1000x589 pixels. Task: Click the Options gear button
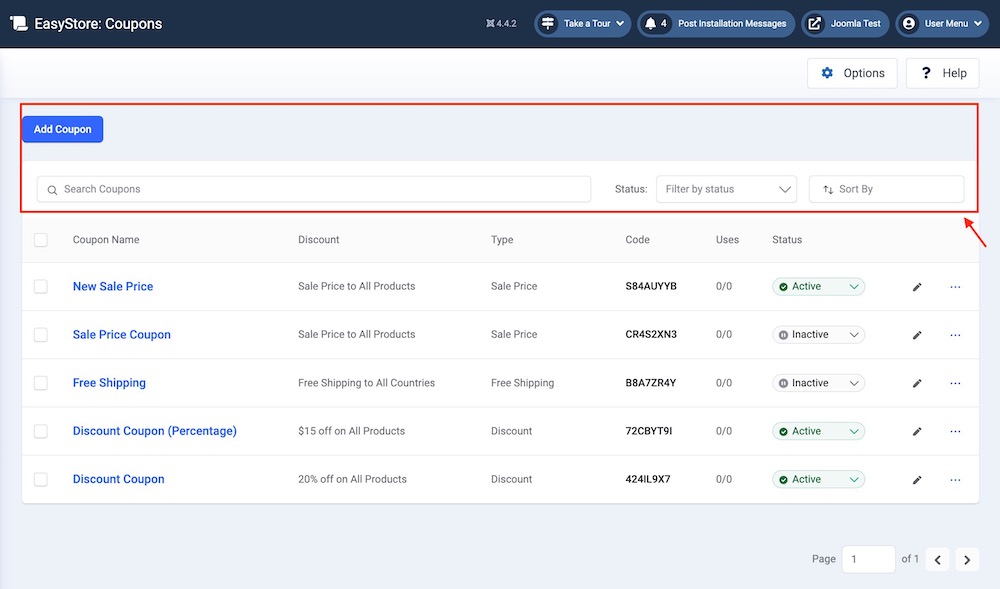(852, 73)
